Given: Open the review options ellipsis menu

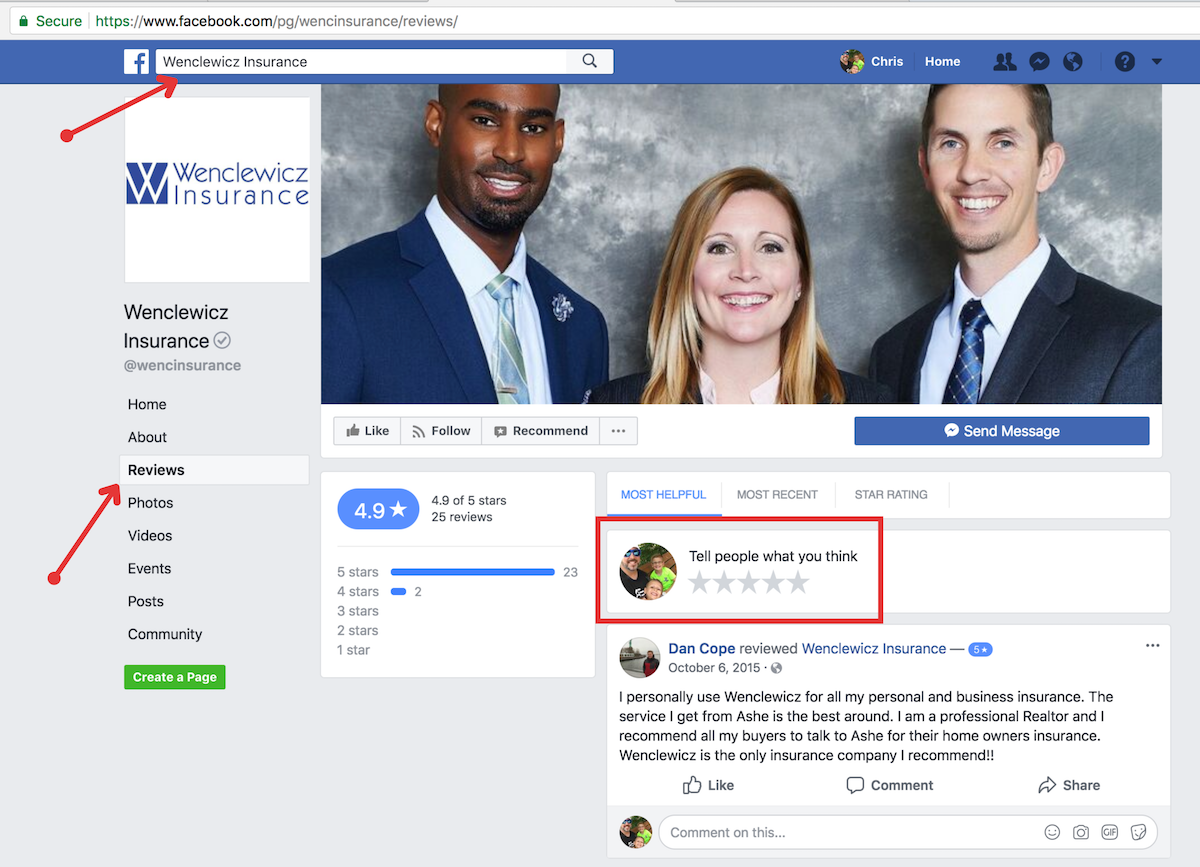Looking at the screenshot, I should 1152,645.
